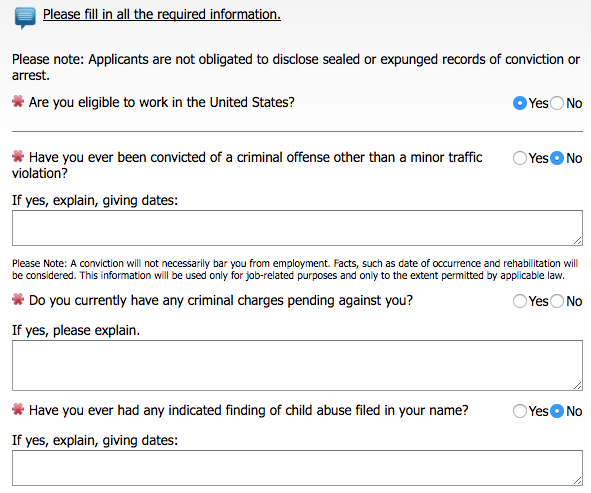Select Yes for eligible to work in the United States
The height and width of the screenshot is (493, 591).
(519, 103)
